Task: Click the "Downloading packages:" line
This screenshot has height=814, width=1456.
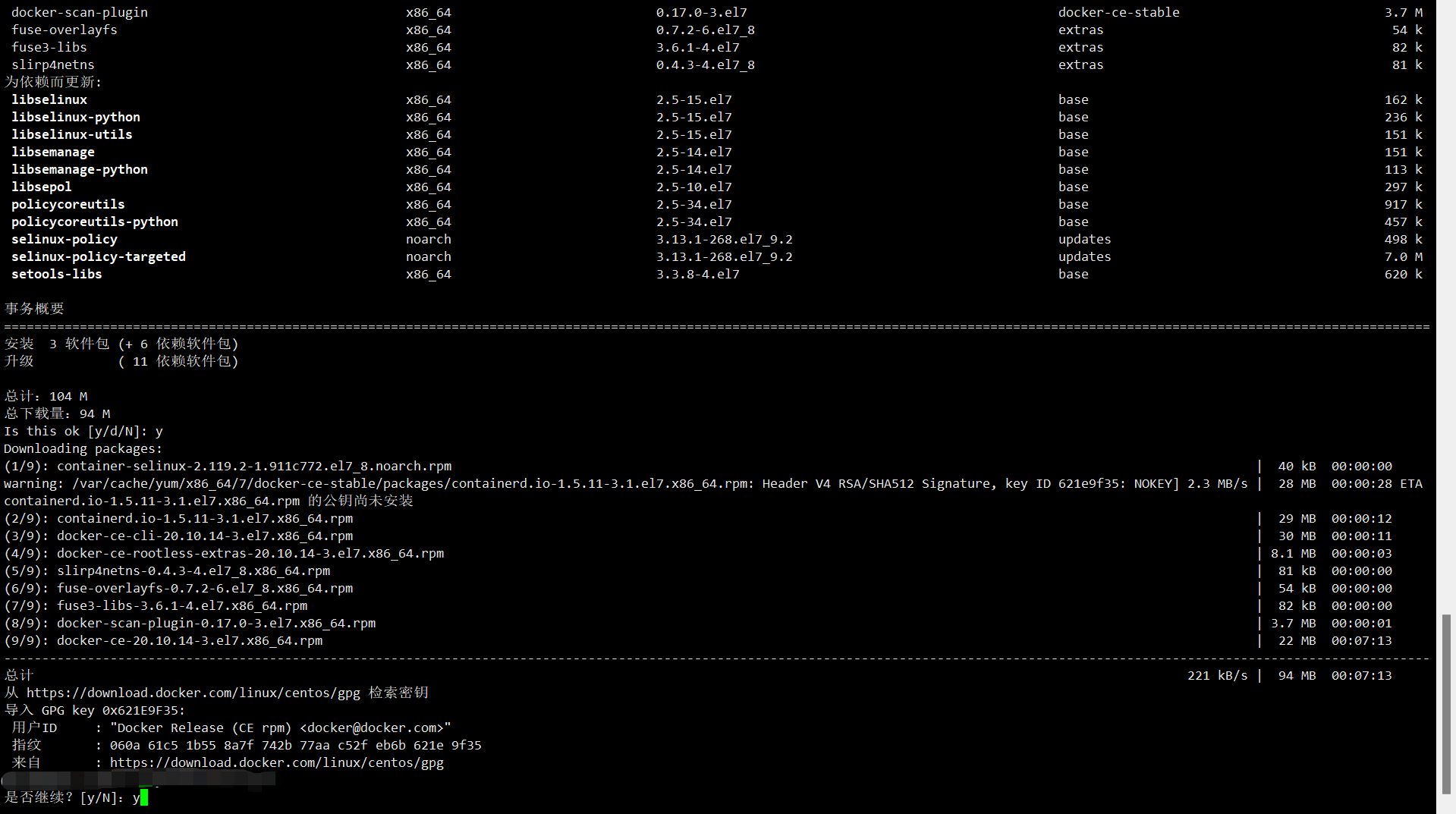Action: pos(83,448)
